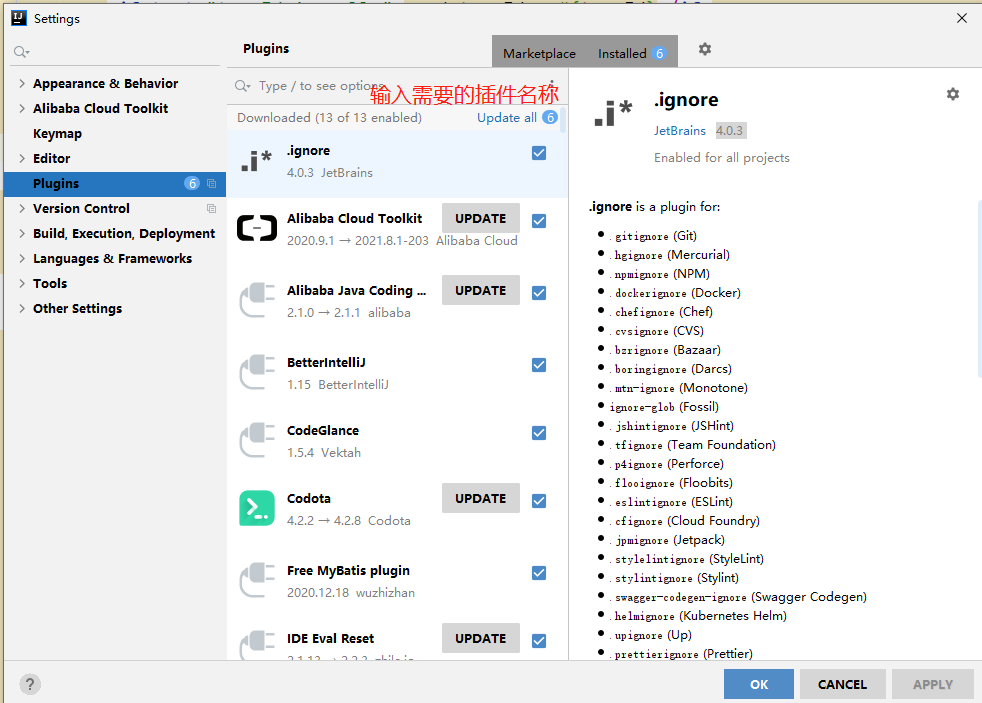Select BetterIntelliJ plugin name in list
The width and height of the screenshot is (982, 703).
(x=326, y=362)
